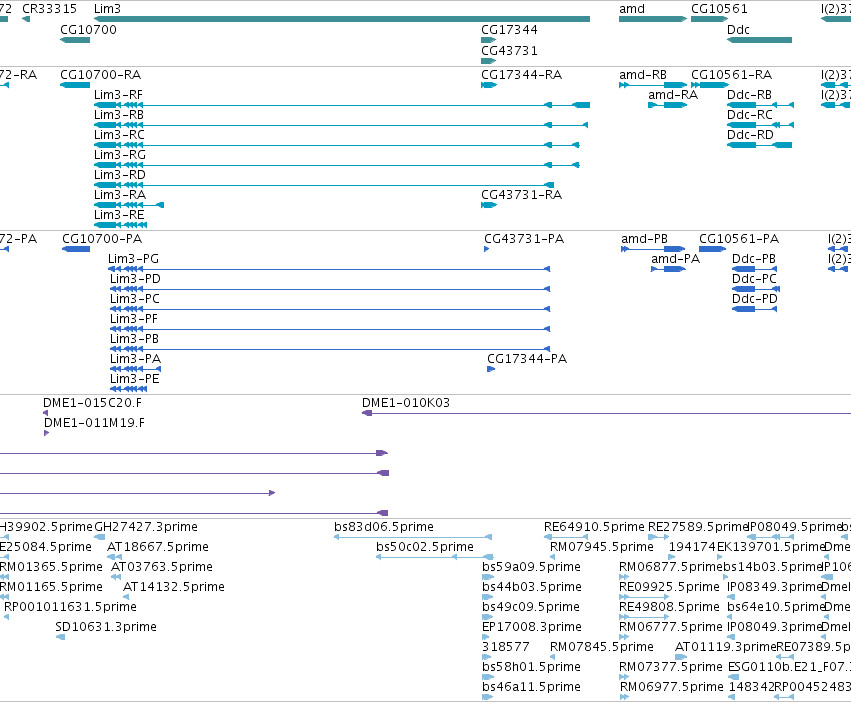The image size is (851, 702).
Task: Click the RM07377.5prime EST glyph
Action: pyautogui.click(x=624, y=677)
